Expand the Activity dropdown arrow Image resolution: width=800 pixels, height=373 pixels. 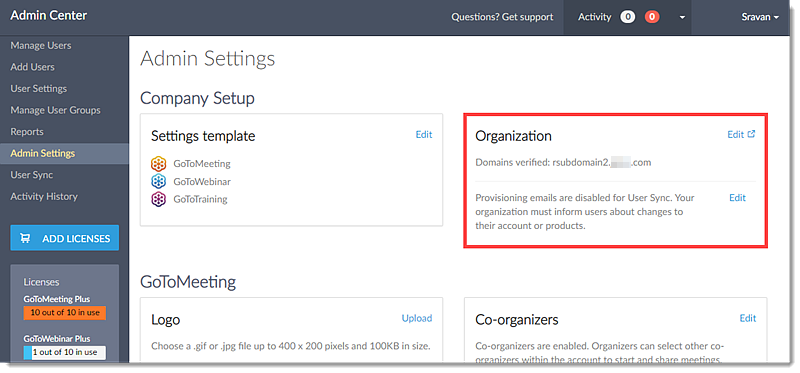[683, 18]
